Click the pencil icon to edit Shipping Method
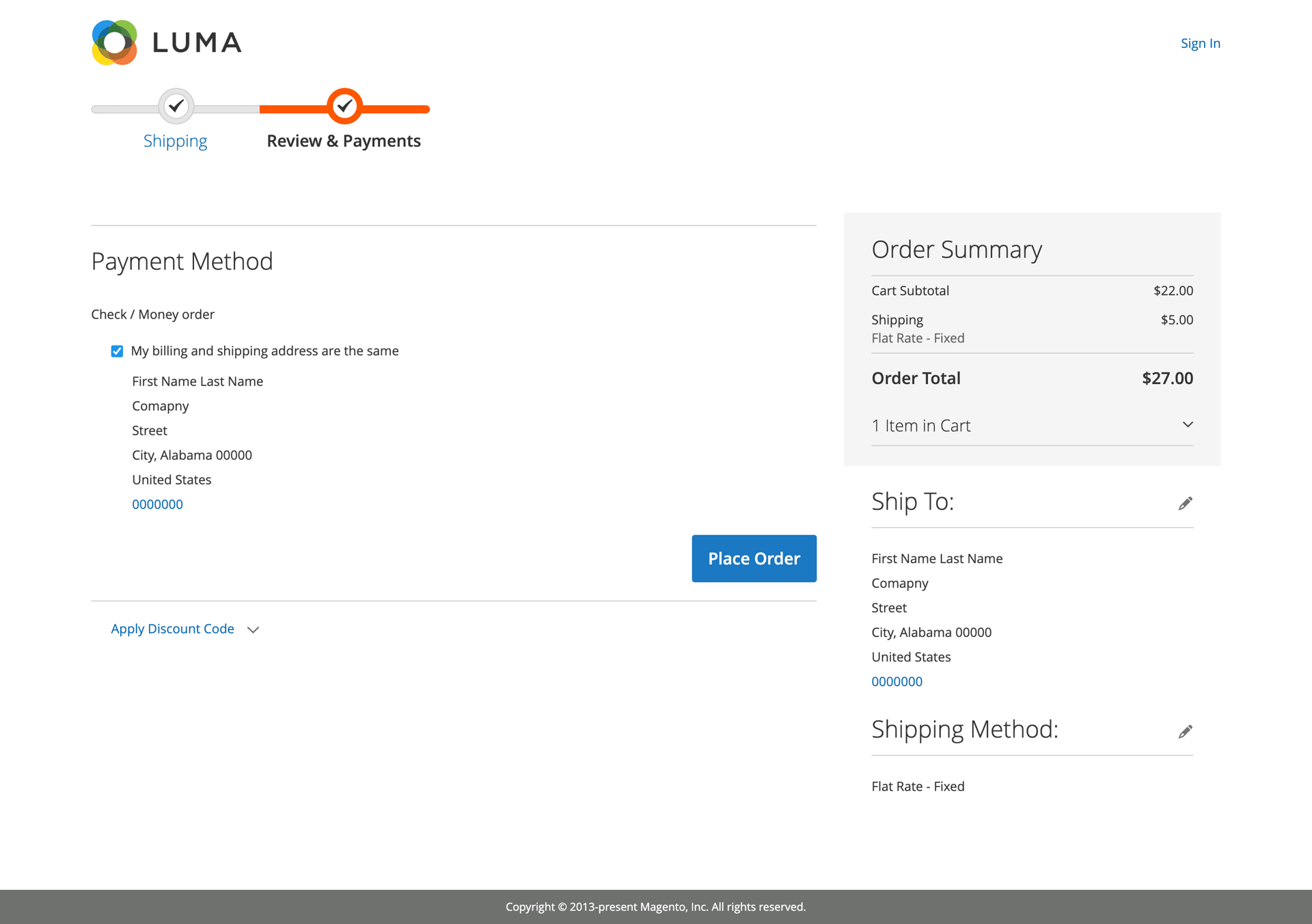 click(x=1186, y=731)
